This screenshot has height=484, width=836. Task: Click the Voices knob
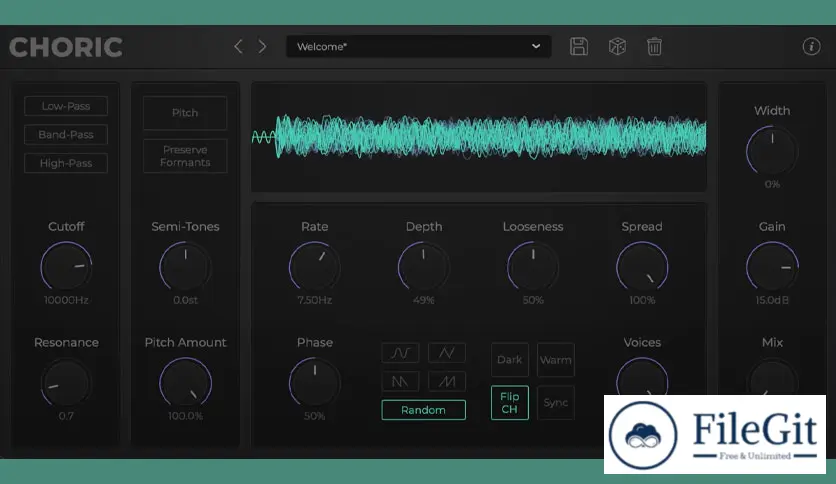(x=642, y=377)
